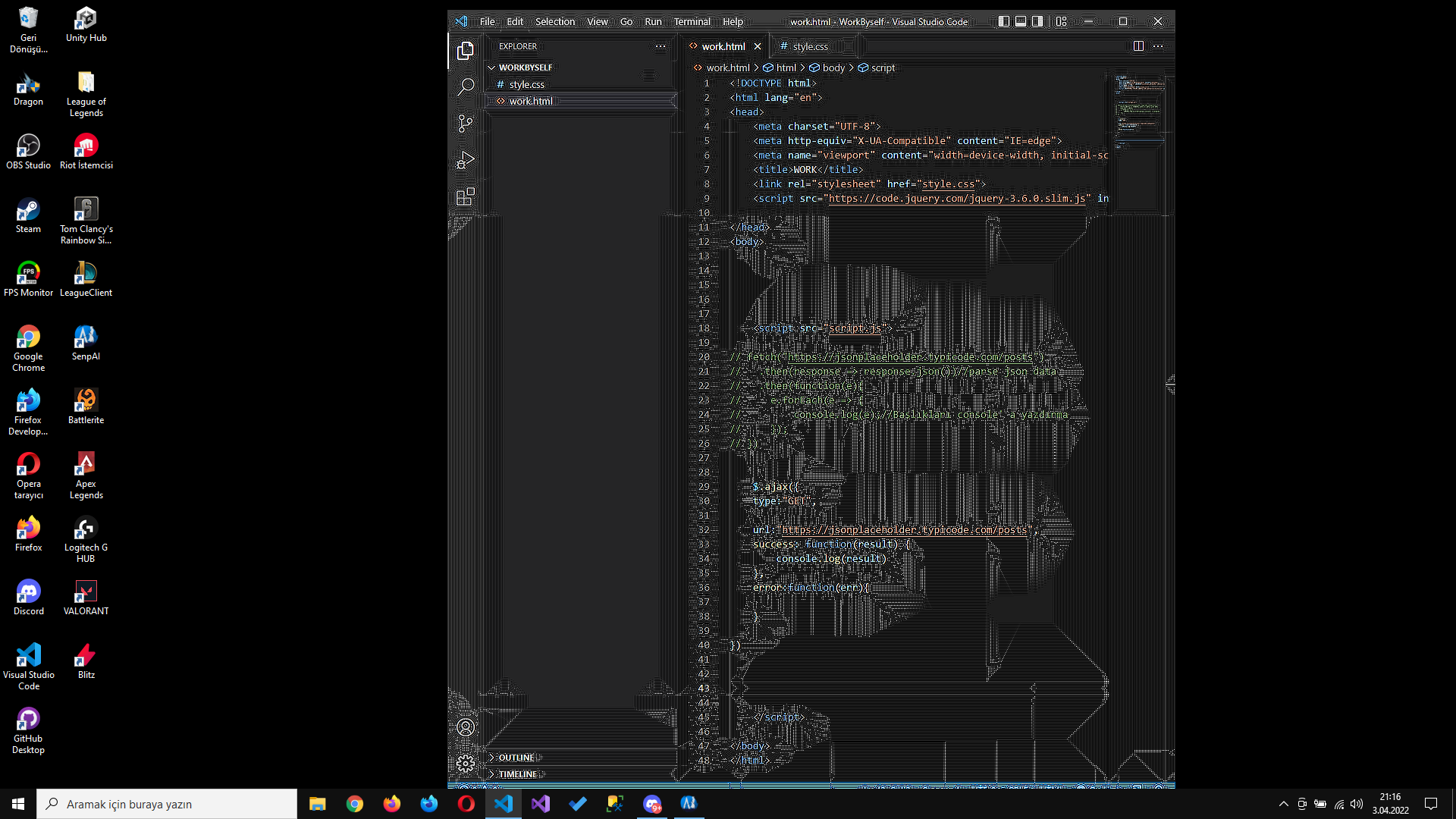Show hidden system tray icons
Screen dimensions: 1456x819
[x=1283, y=804]
